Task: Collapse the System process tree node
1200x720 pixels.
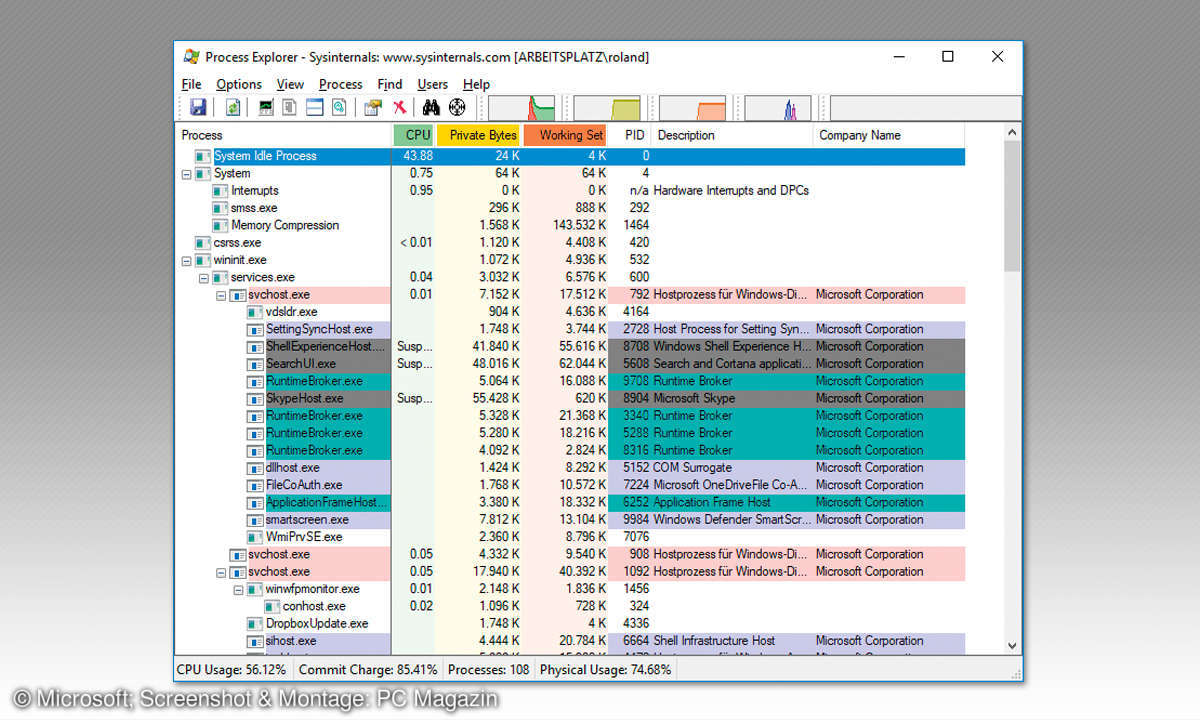Action: [186, 174]
